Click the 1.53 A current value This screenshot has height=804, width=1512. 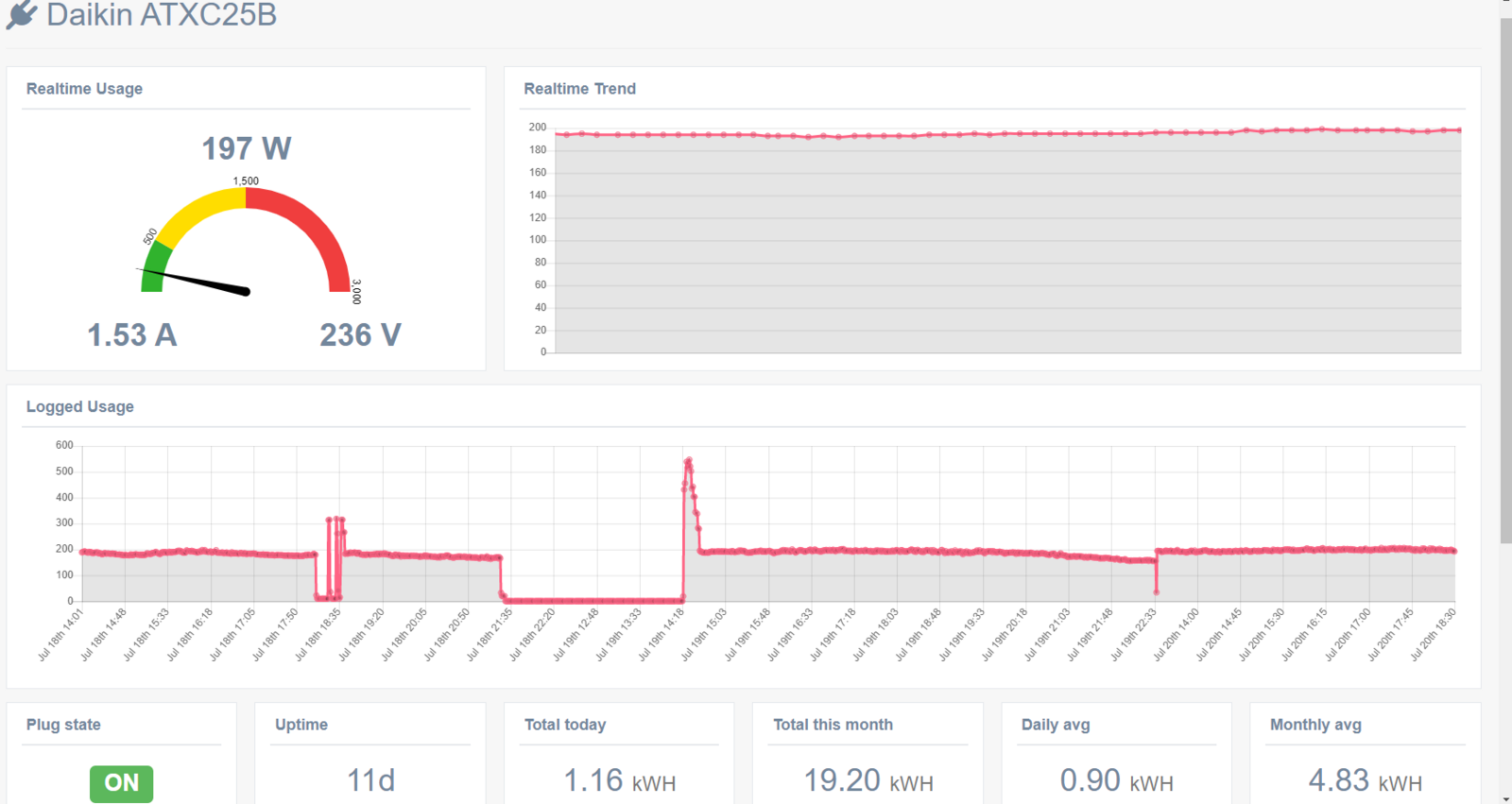(132, 334)
